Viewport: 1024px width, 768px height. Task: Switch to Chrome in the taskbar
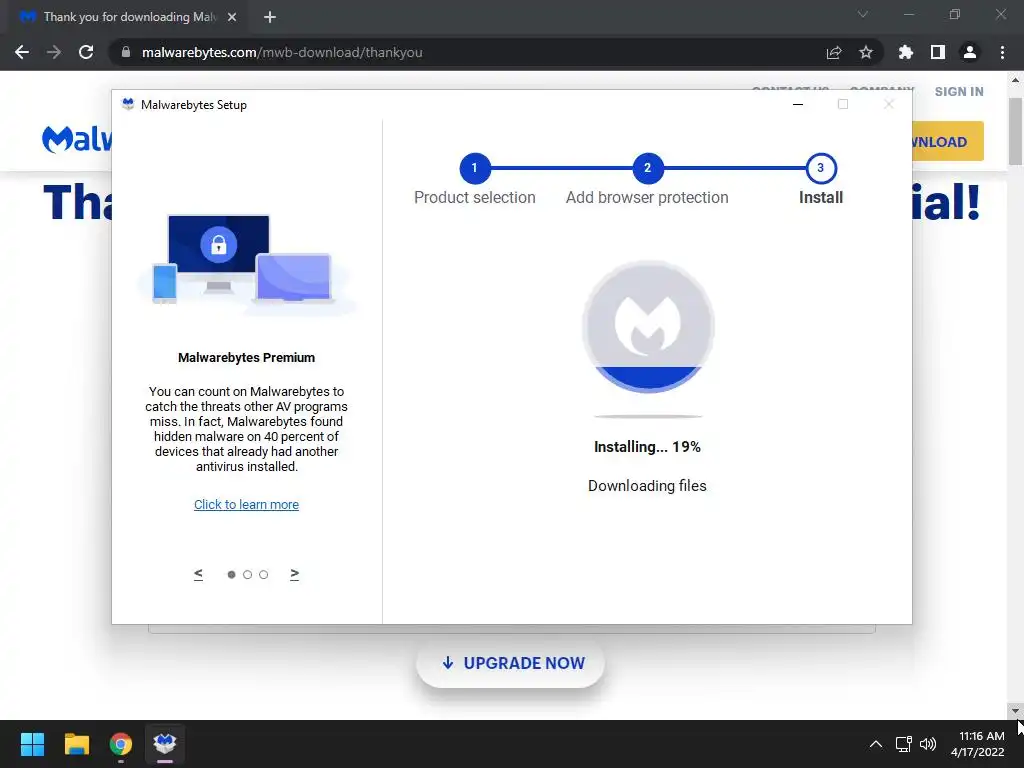point(121,744)
